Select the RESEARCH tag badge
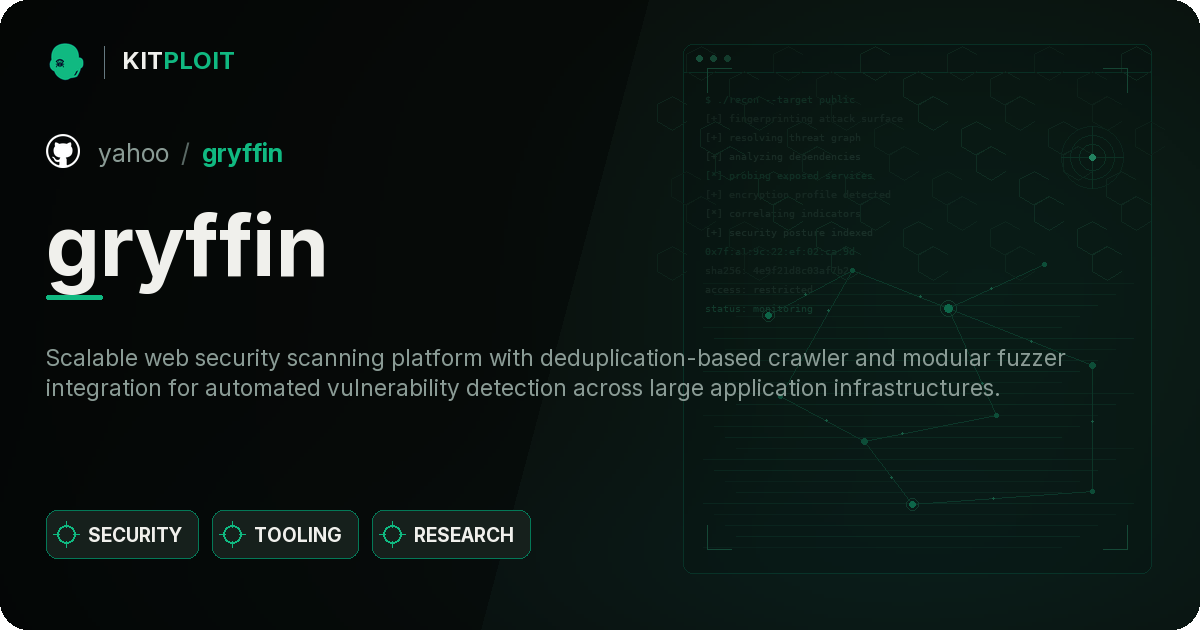 click(x=451, y=535)
